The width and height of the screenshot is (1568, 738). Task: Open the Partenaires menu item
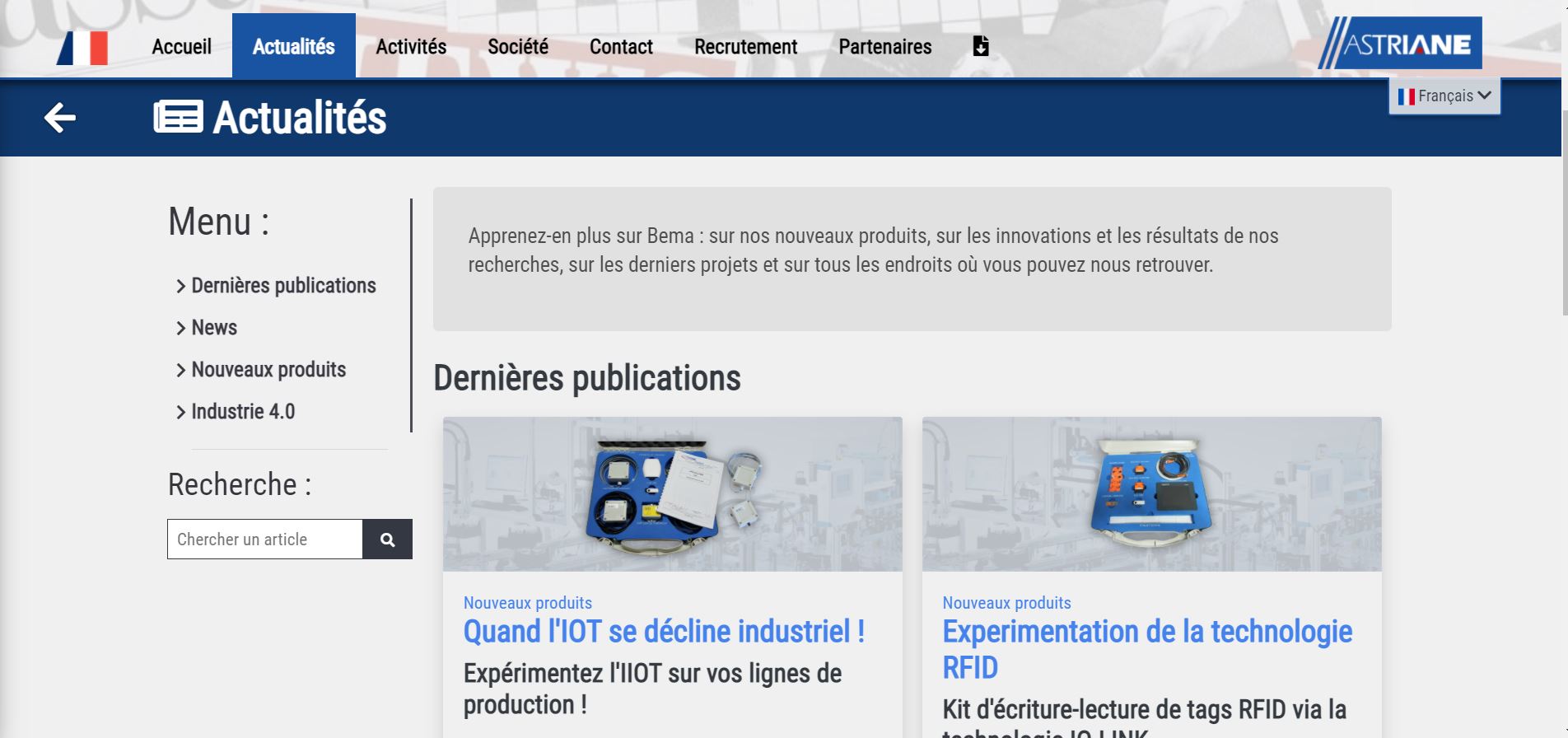pos(885,47)
